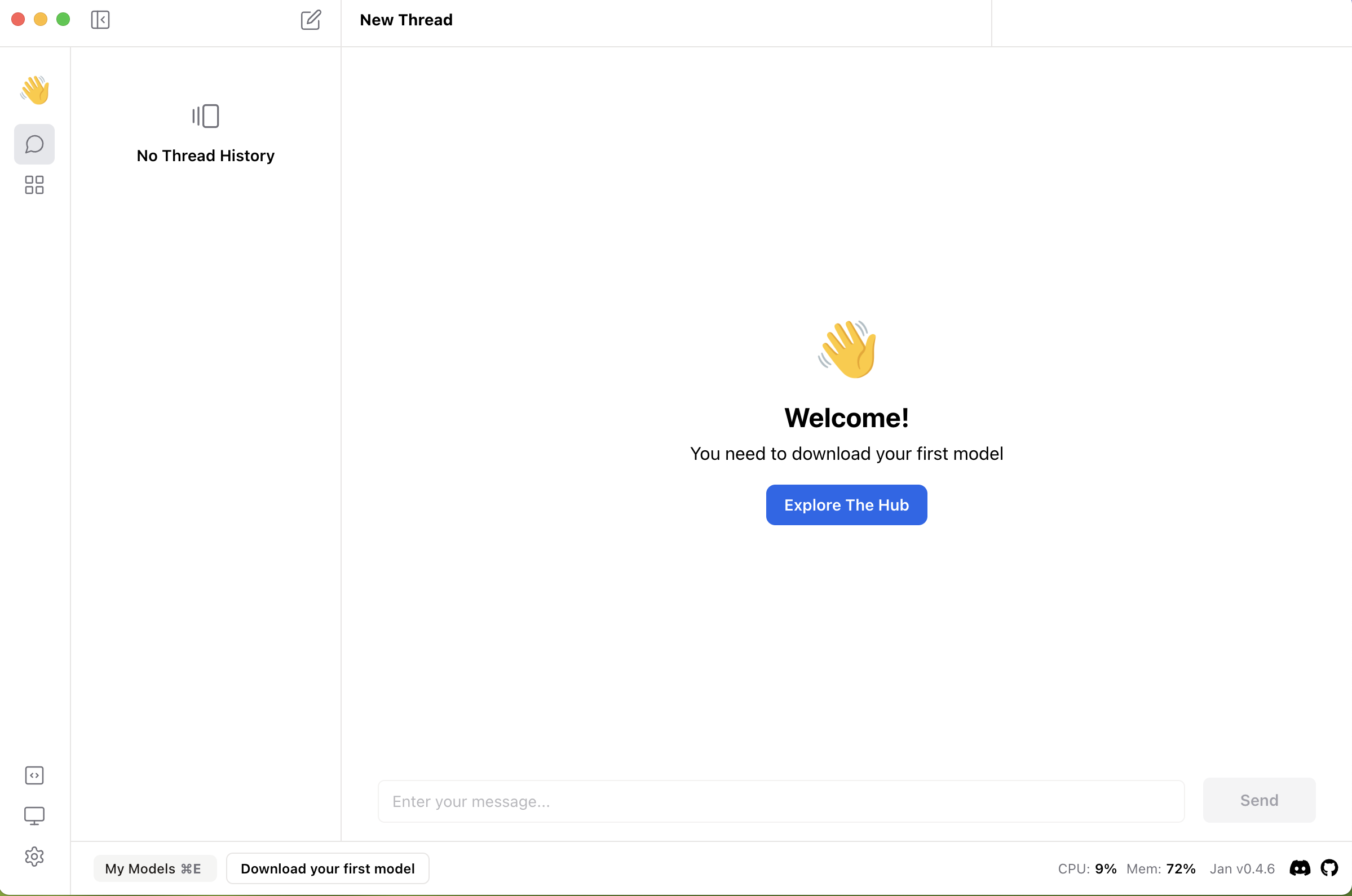The width and height of the screenshot is (1352, 896).
Task: Click the Mem usage indicator
Action: 1160,868
